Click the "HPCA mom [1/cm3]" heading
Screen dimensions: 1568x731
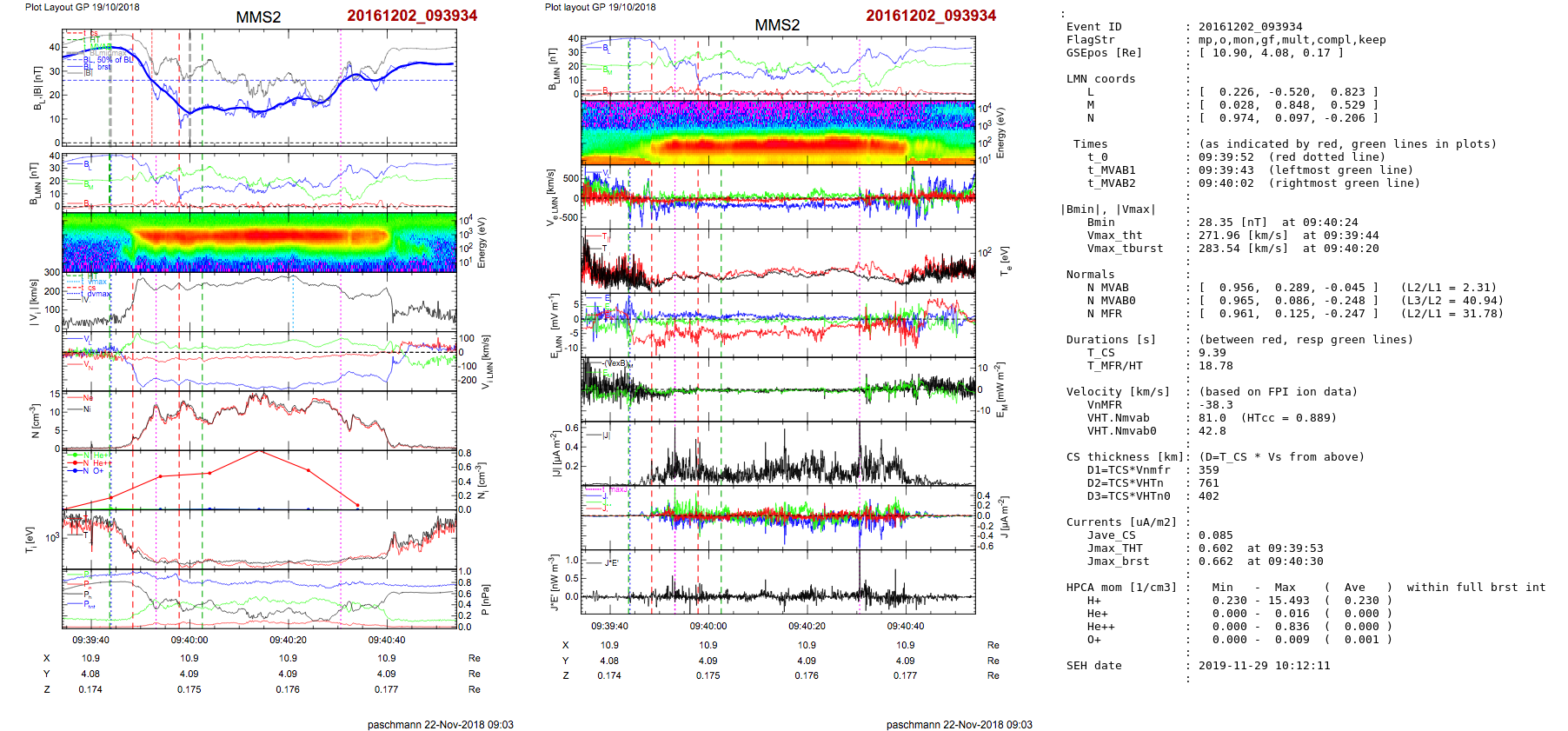point(1122,588)
